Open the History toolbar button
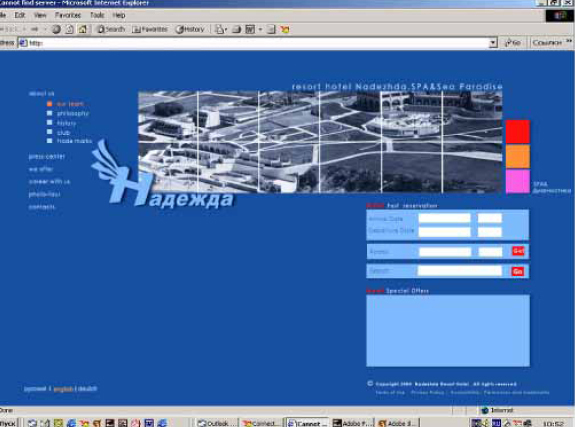 pyautogui.click(x=190, y=29)
